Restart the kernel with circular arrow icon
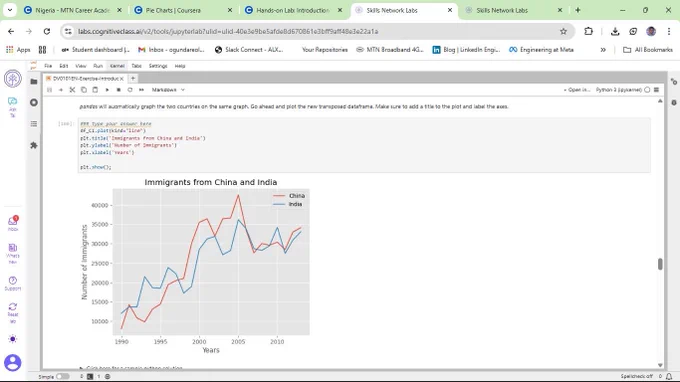680x382 pixels. pyautogui.click(x=130, y=90)
